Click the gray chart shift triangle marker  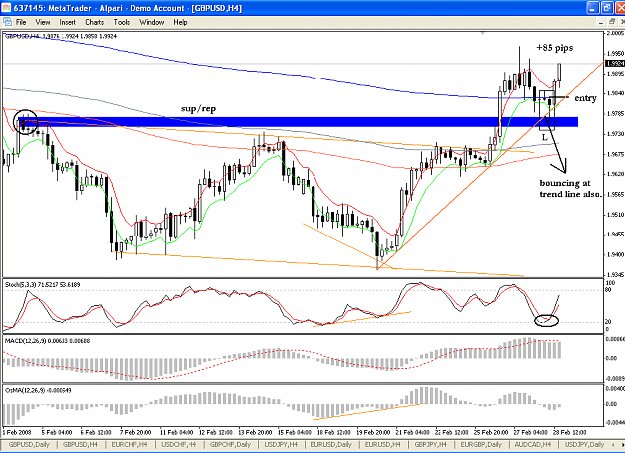(483, 33)
